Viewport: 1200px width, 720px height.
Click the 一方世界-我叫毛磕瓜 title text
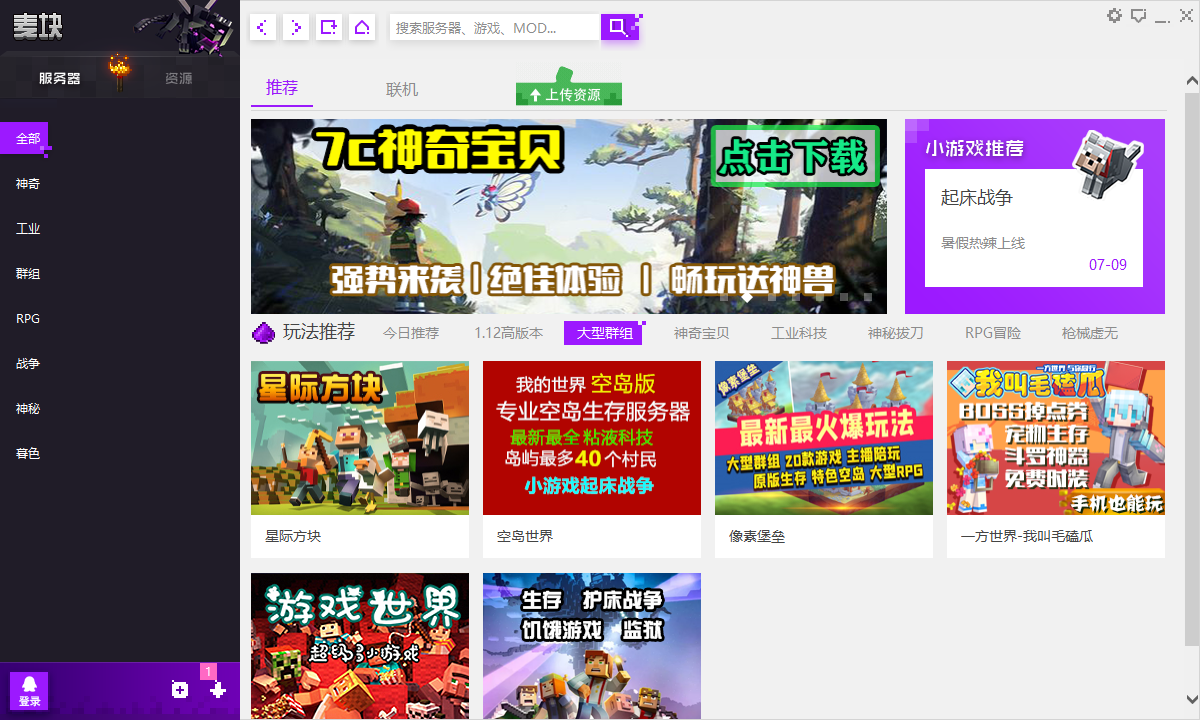click(x=1027, y=536)
